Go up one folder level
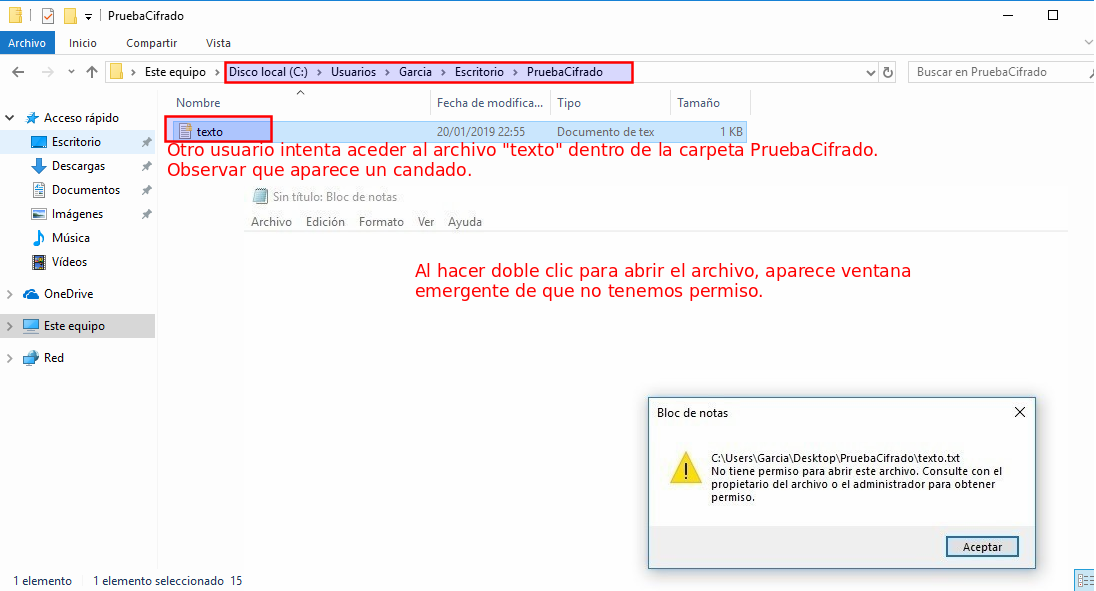Screen dimensions: 1096x591 tap(92, 72)
